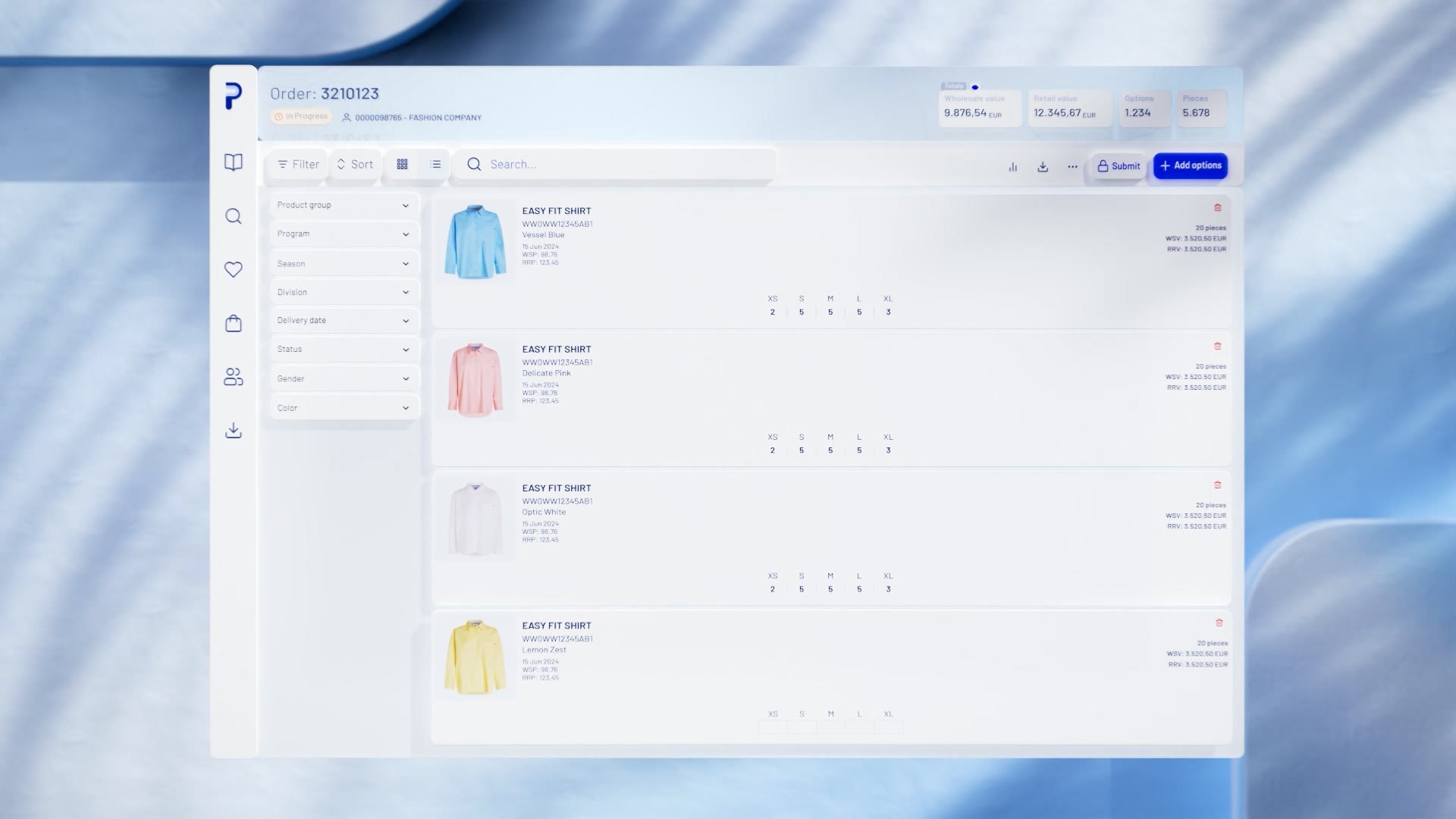This screenshot has width=1456, height=819.
Task: Click customer 0000098765 - FASHION COMPANY
Action: 412,118
